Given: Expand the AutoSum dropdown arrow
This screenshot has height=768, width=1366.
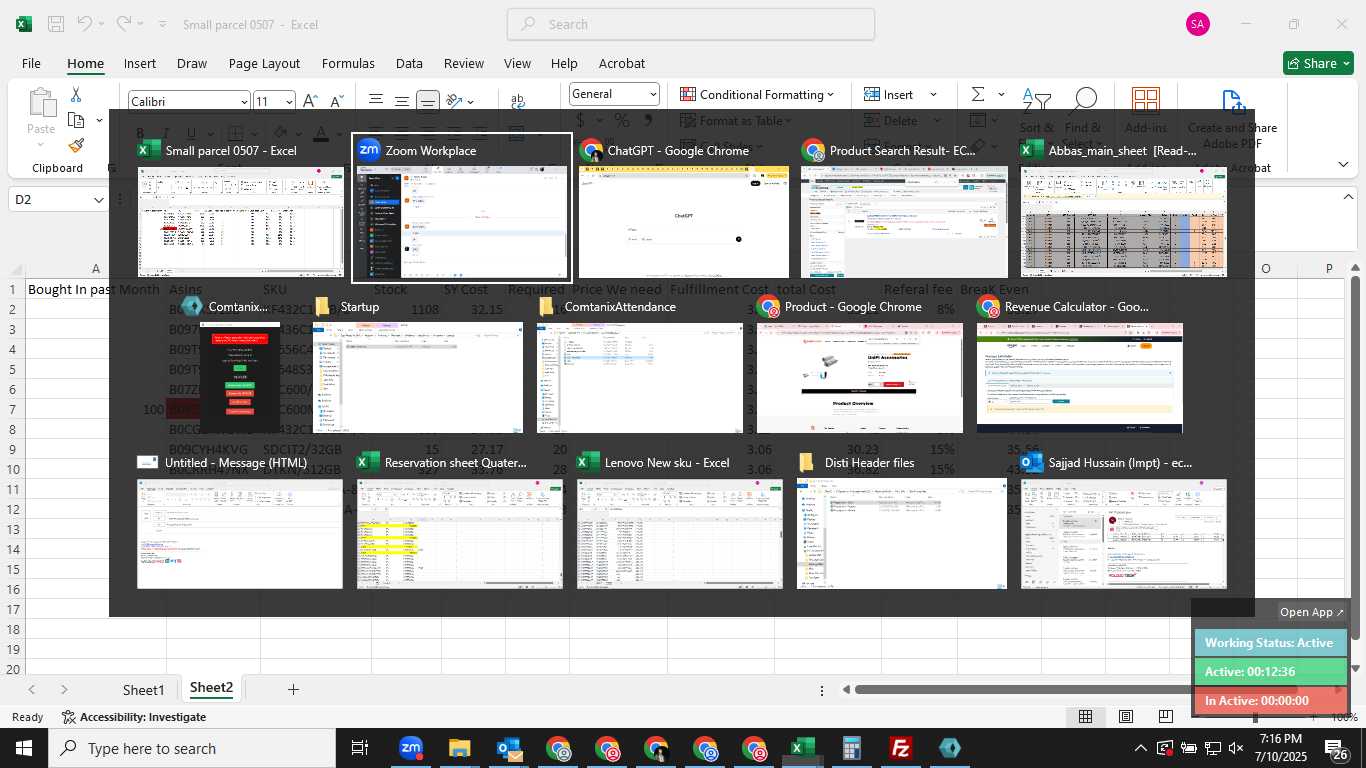Looking at the screenshot, I should (1002, 94).
